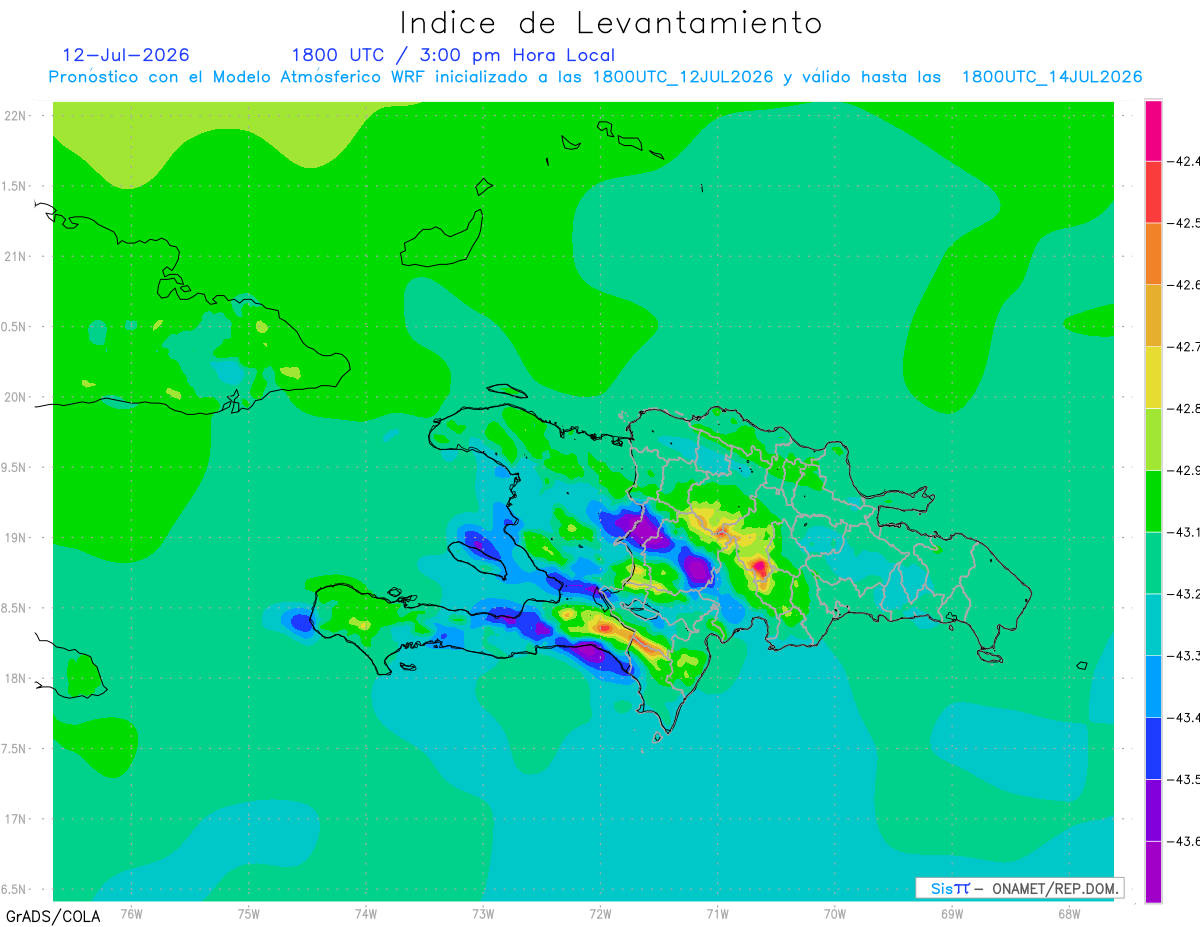Click the legend value '-42.9'
Screen dimensions: 1200x927
click(1184, 470)
